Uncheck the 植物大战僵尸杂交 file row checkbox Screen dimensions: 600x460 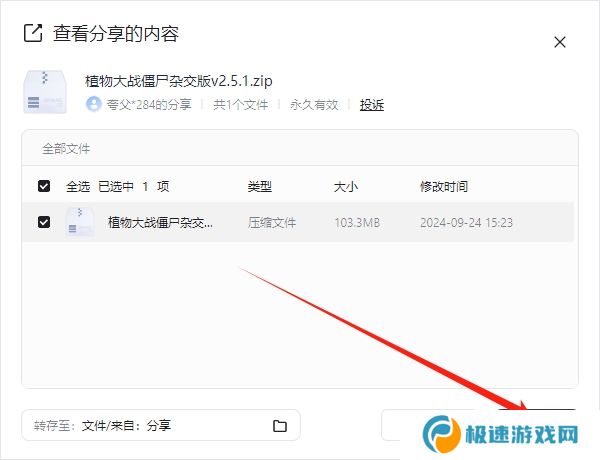44,222
